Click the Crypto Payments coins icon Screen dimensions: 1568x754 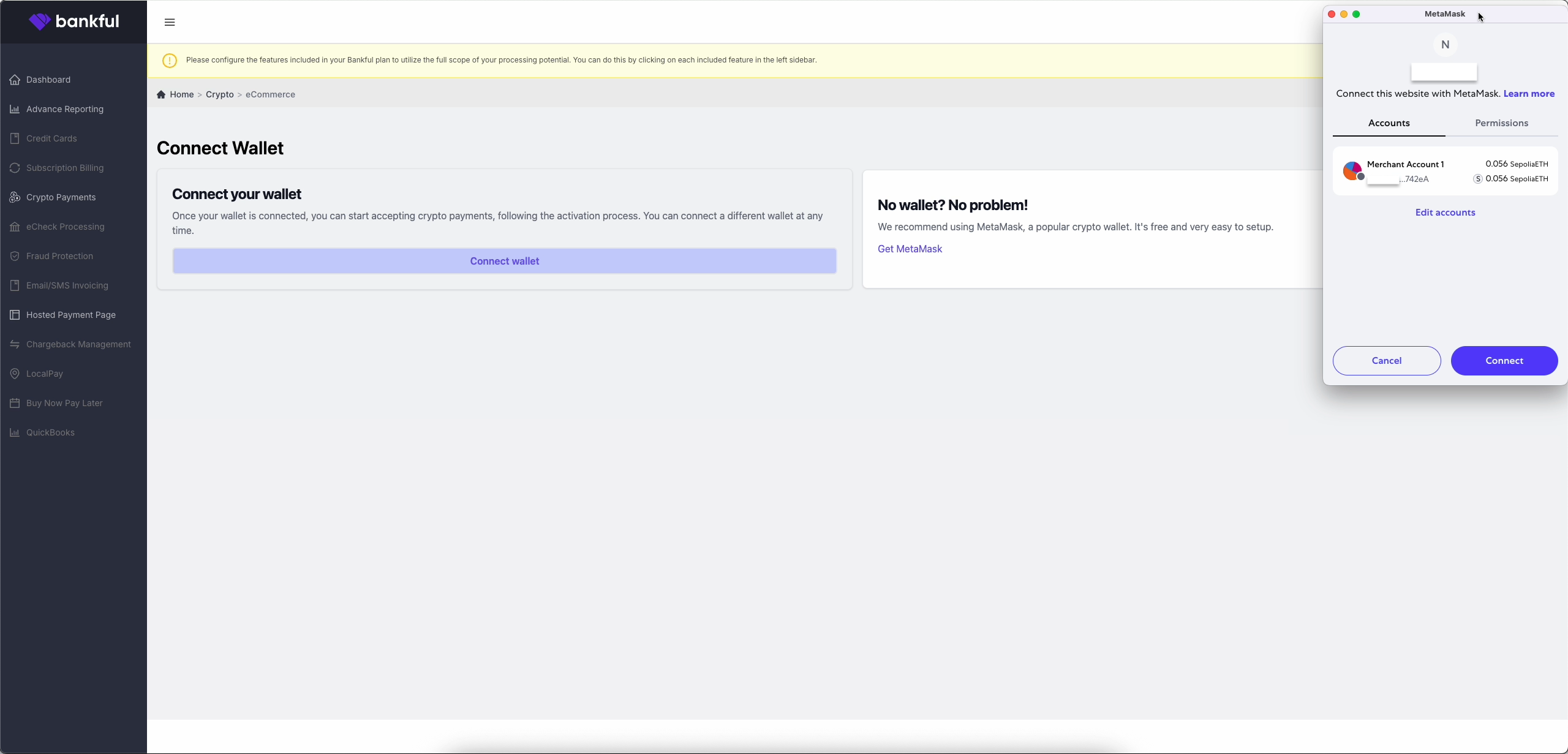[15, 197]
